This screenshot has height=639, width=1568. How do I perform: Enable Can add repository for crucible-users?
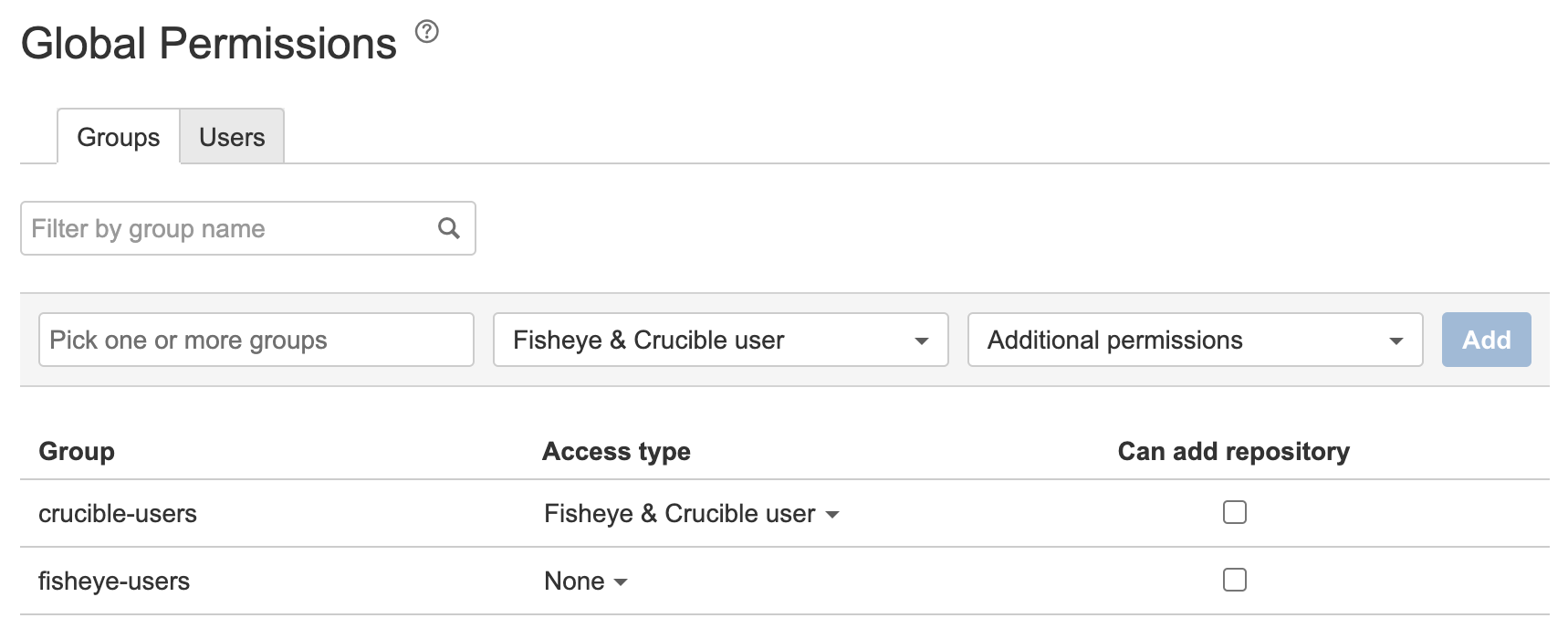1234,513
